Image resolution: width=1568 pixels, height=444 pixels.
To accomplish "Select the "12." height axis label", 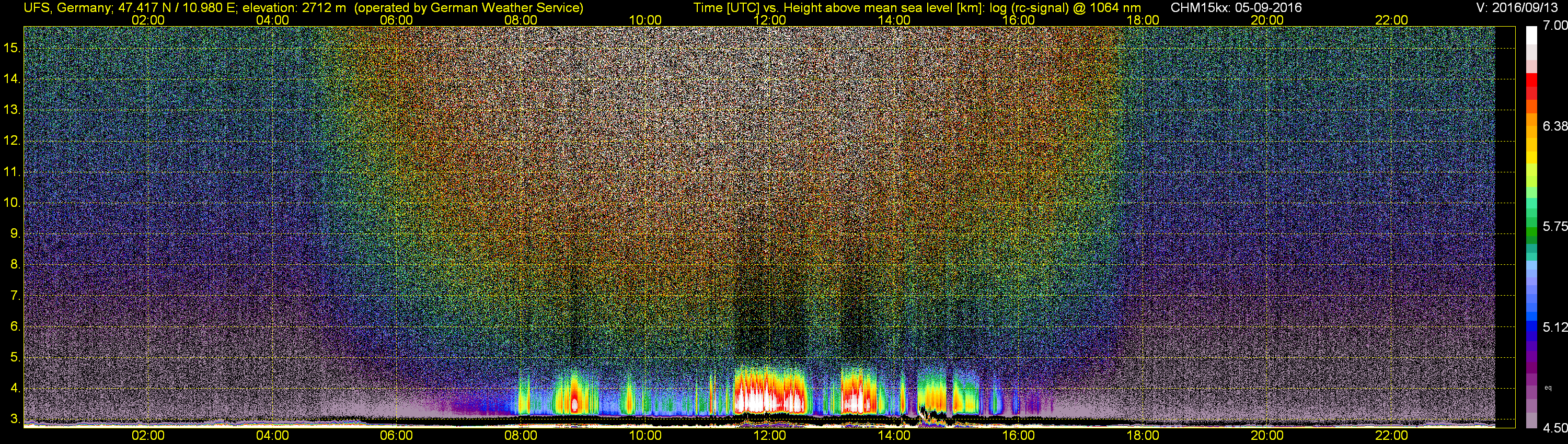I will click(x=12, y=141).
